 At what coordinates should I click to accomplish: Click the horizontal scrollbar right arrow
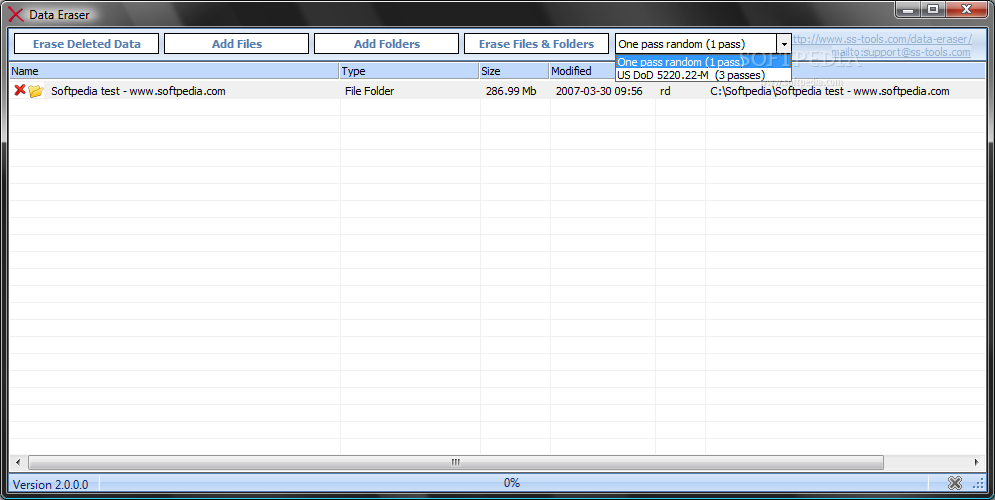pyautogui.click(x=977, y=462)
